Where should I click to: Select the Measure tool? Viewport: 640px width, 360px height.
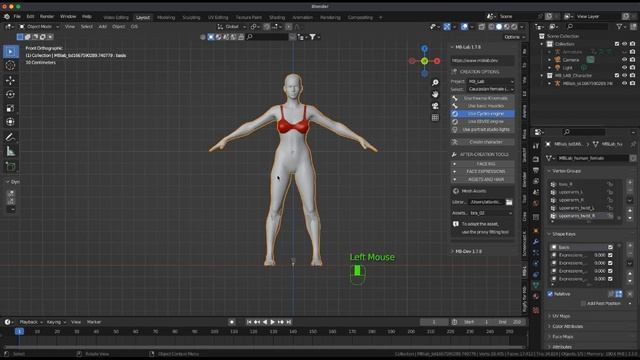click(11, 151)
